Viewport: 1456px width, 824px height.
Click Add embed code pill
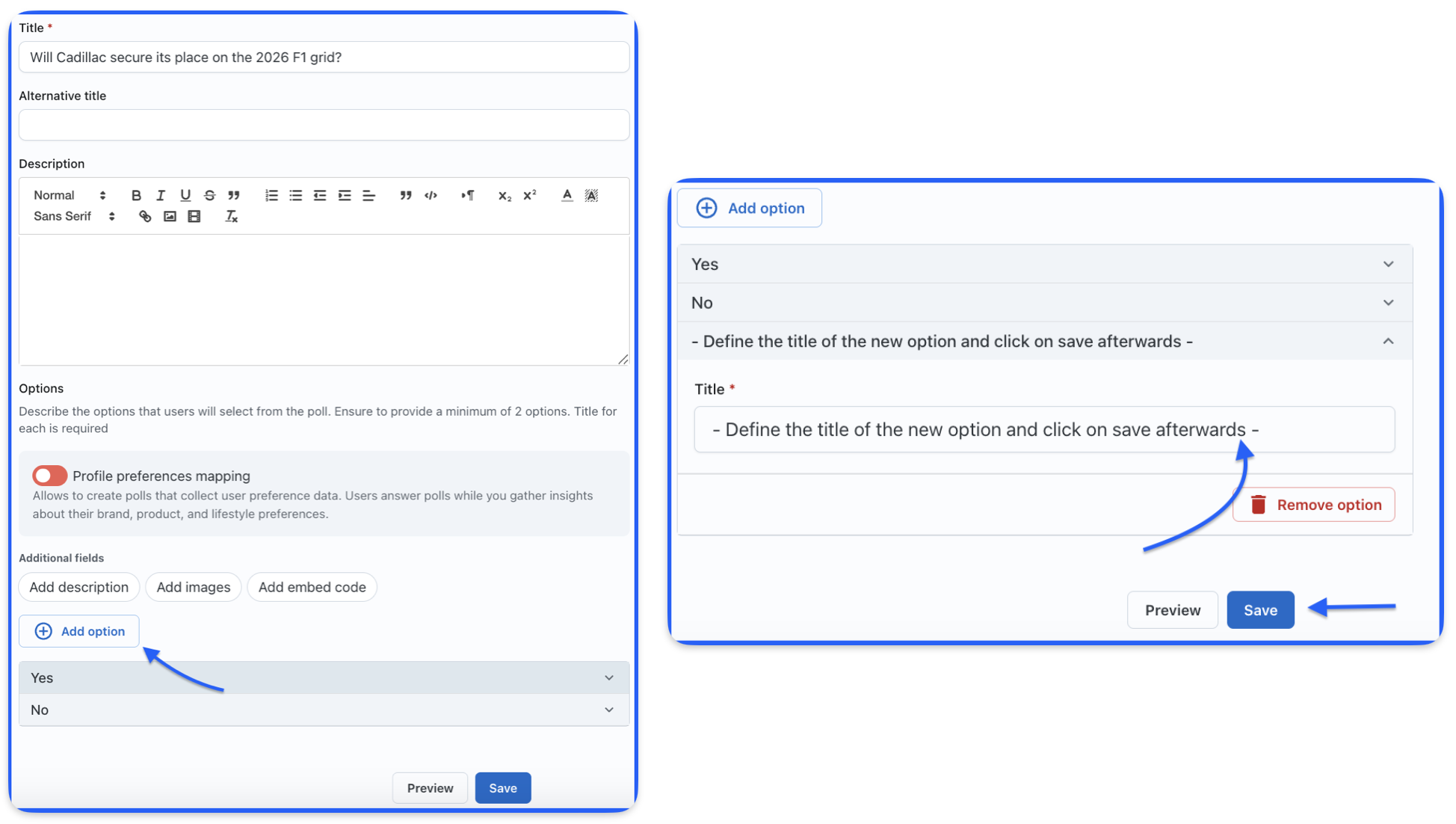click(312, 587)
